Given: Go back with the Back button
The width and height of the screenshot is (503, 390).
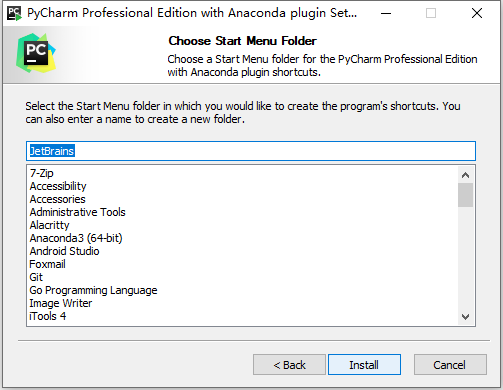Looking at the screenshot, I should [x=289, y=365].
